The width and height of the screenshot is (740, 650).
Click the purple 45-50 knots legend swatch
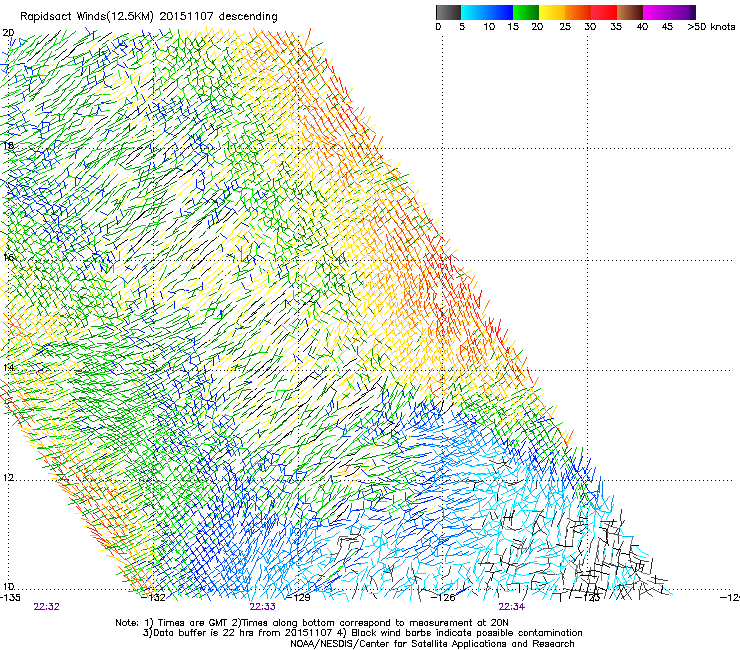[682, 12]
